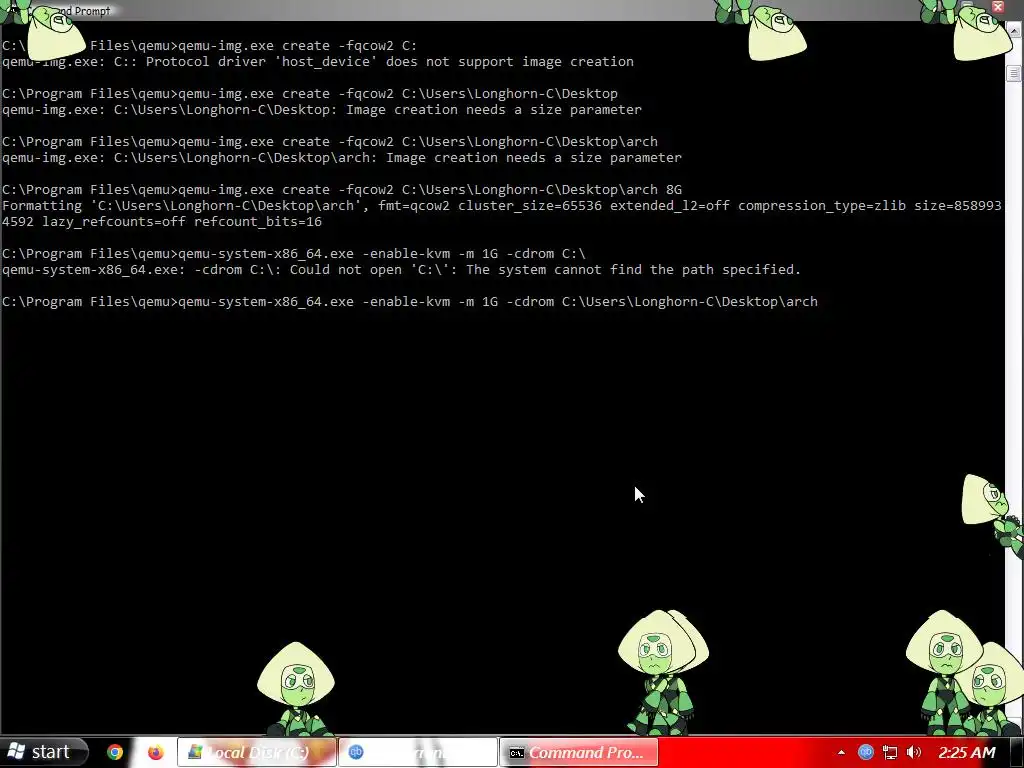Open the volume control tray icon
Screen dimensions: 1024x768
pyautogui.click(x=914, y=753)
